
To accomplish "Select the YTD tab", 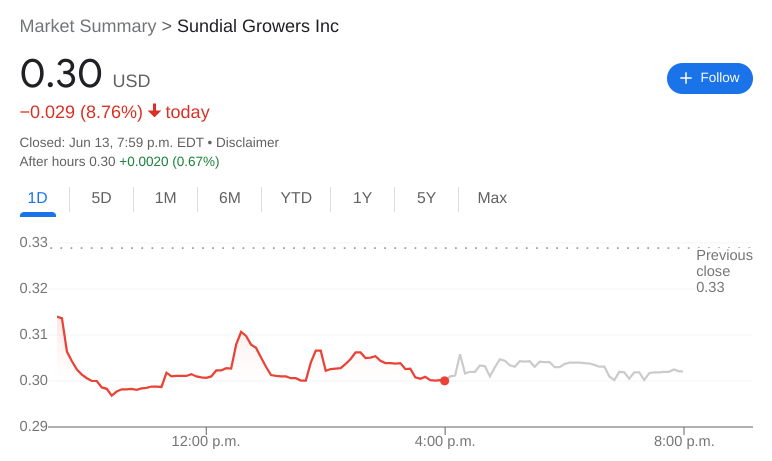I will coord(296,198).
